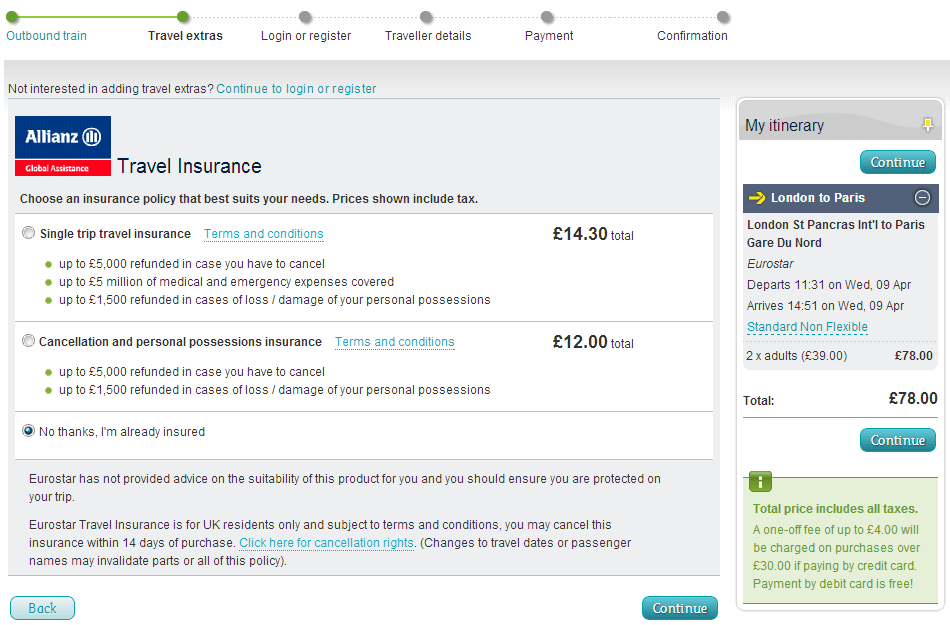Click the Back button
The width and height of the screenshot is (950, 625).
coord(42,608)
